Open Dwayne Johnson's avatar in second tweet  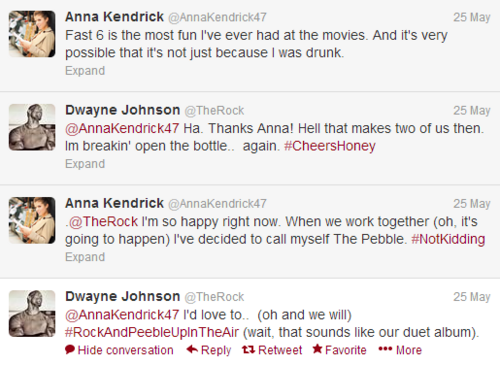[x=32, y=127]
